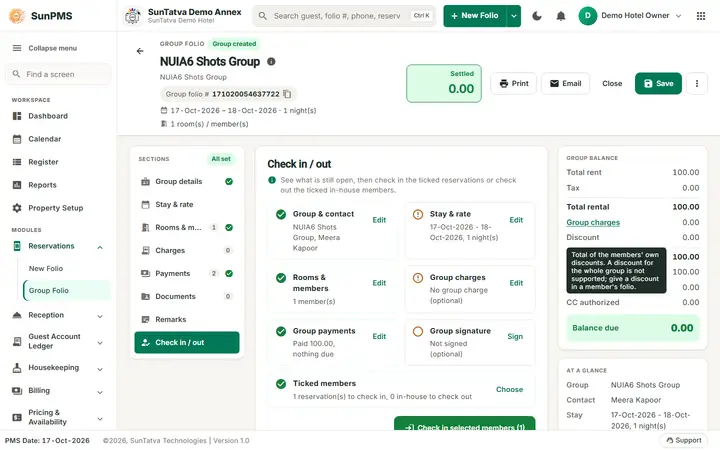Edit the Rooms & members card

379,283
